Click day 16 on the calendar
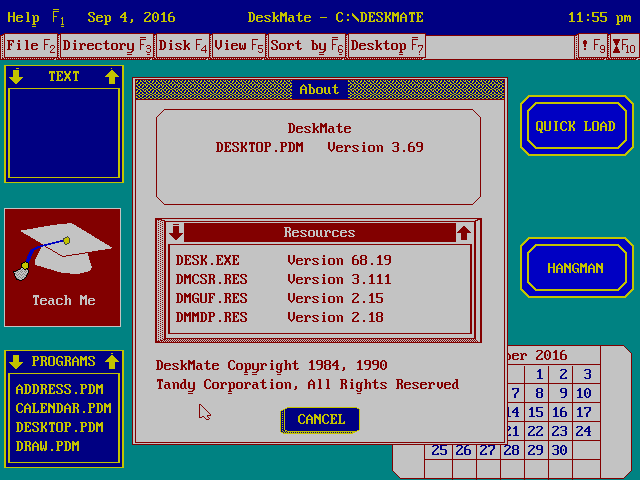640x480 pixels. [x=560, y=412]
